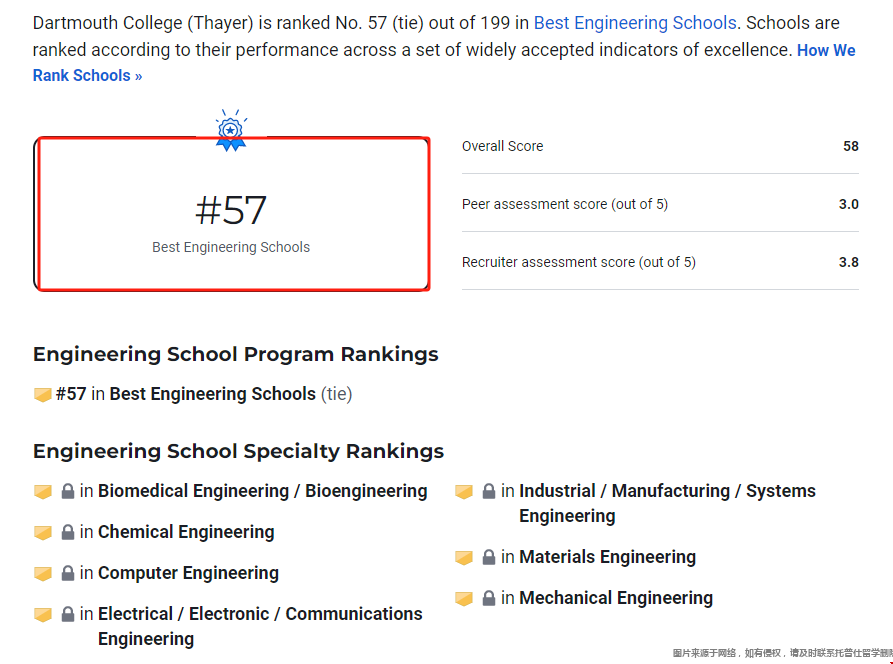Click yellow flag icon next to #57 ranking
Screen dimensions: 893x664
(x=43, y=395)
